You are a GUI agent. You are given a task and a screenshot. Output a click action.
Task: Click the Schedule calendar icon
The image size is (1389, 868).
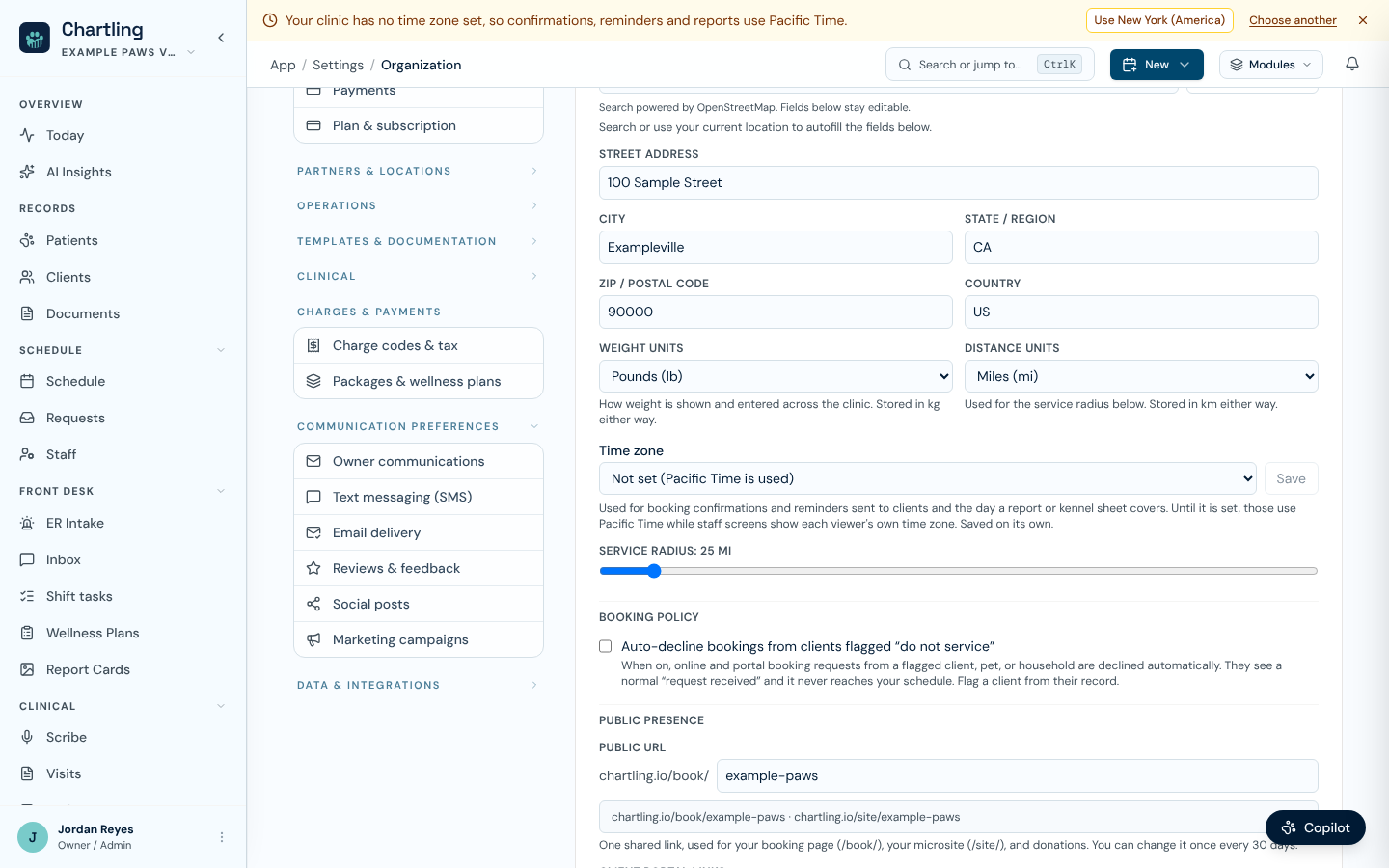(x=27, y=382)
